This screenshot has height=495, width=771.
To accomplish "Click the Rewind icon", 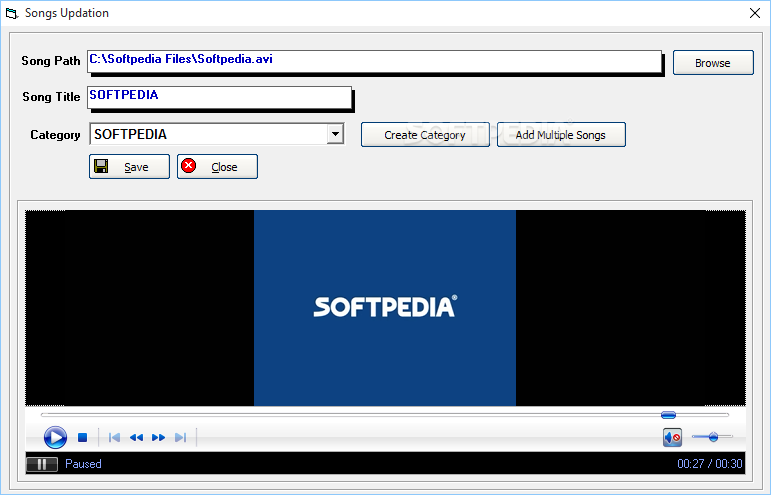I will [136, 437].
